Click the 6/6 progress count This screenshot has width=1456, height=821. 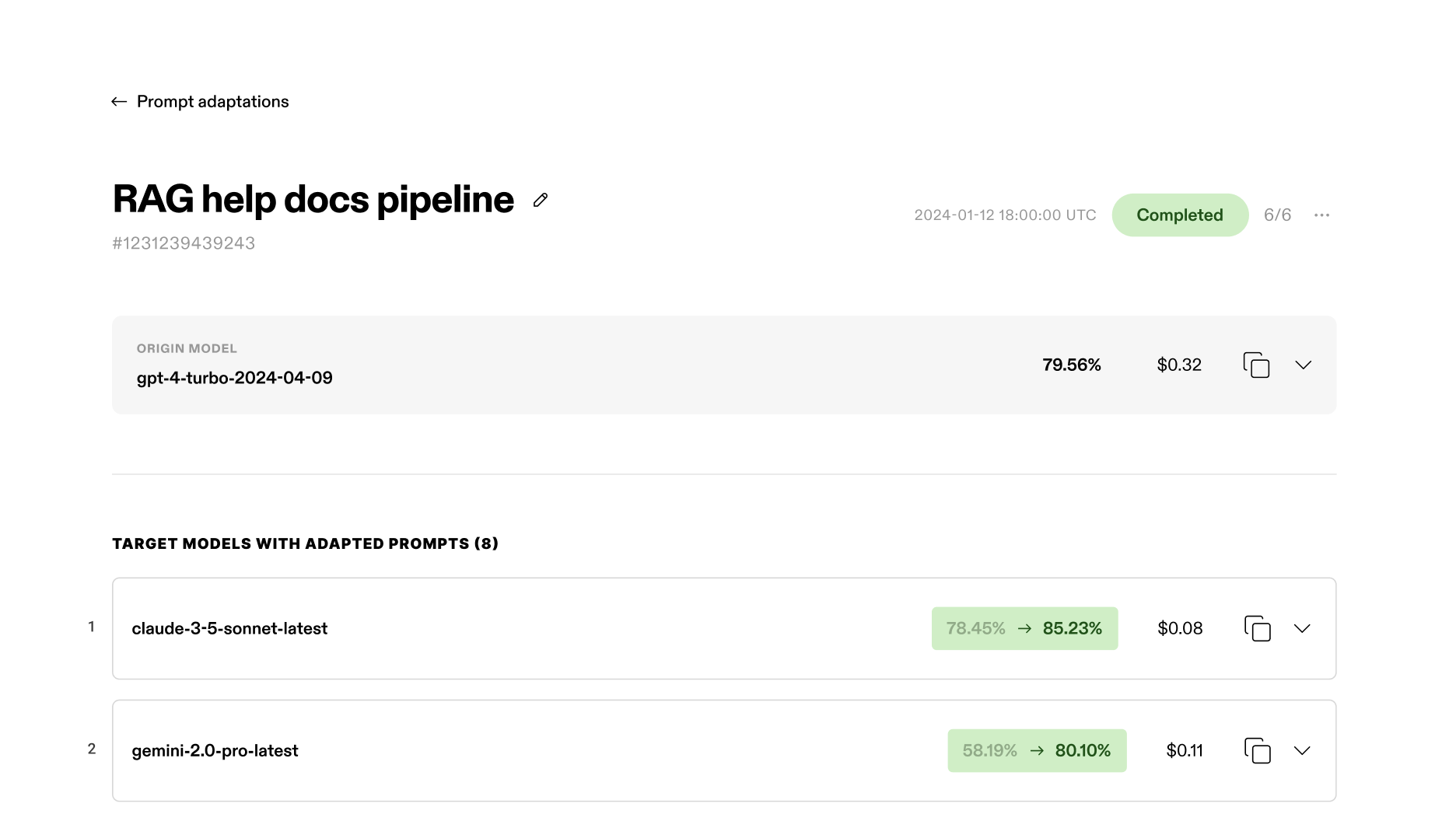[x=1277, y=215]
